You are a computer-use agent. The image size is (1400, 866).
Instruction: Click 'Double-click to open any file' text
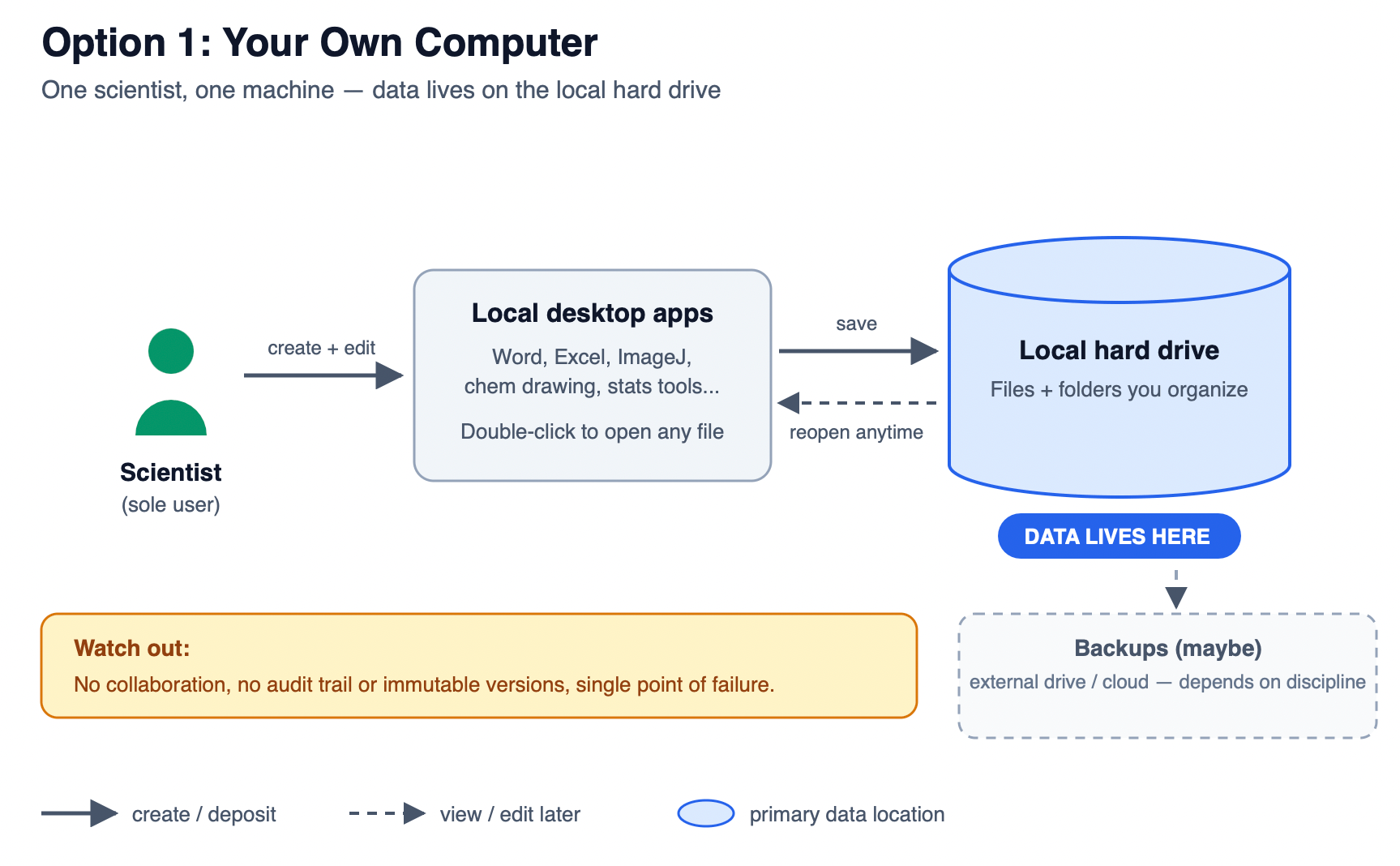592,431
